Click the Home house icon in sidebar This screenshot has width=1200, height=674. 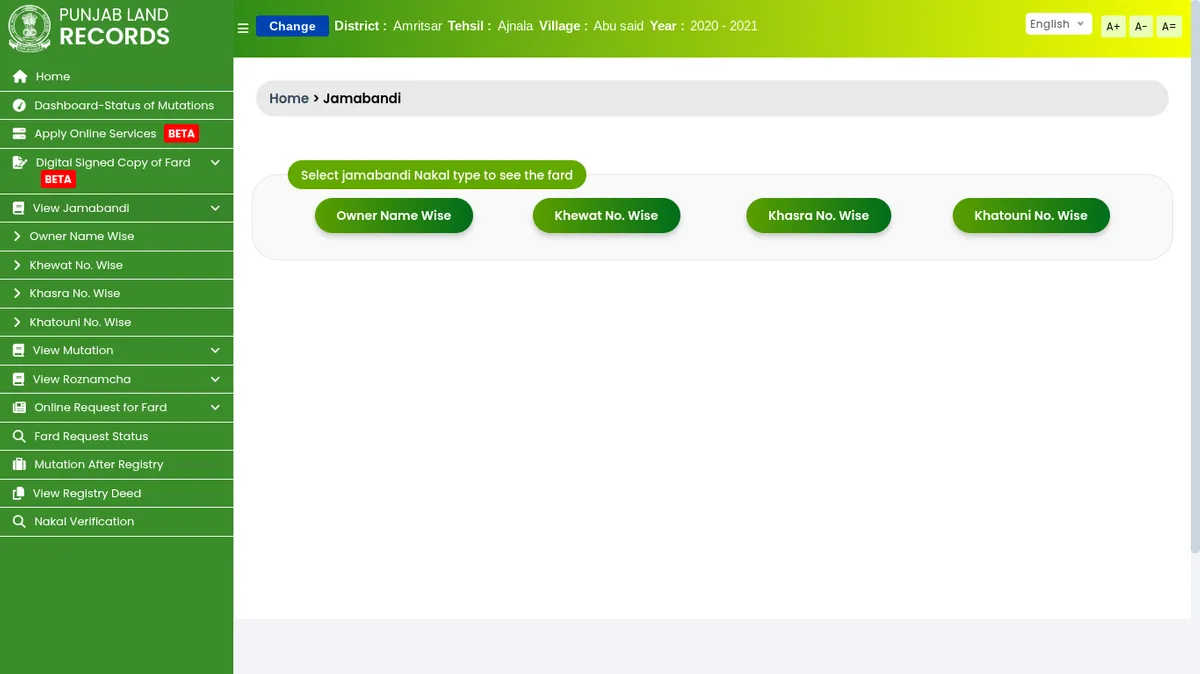19,77
